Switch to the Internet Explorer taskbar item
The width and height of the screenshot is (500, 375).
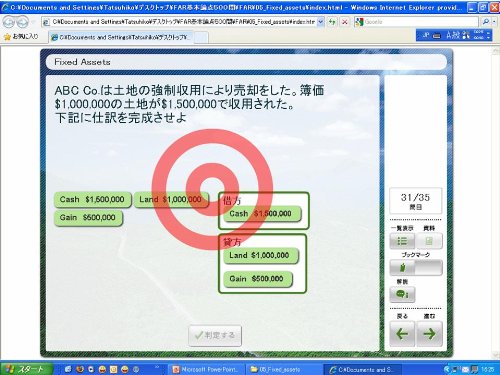click(362, 369)
